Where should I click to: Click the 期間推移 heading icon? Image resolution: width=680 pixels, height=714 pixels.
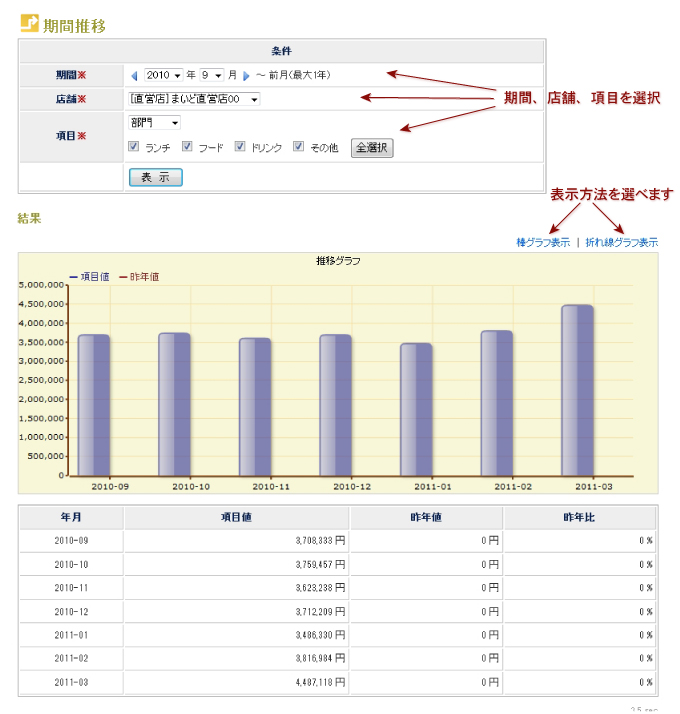tap(30, 23)
